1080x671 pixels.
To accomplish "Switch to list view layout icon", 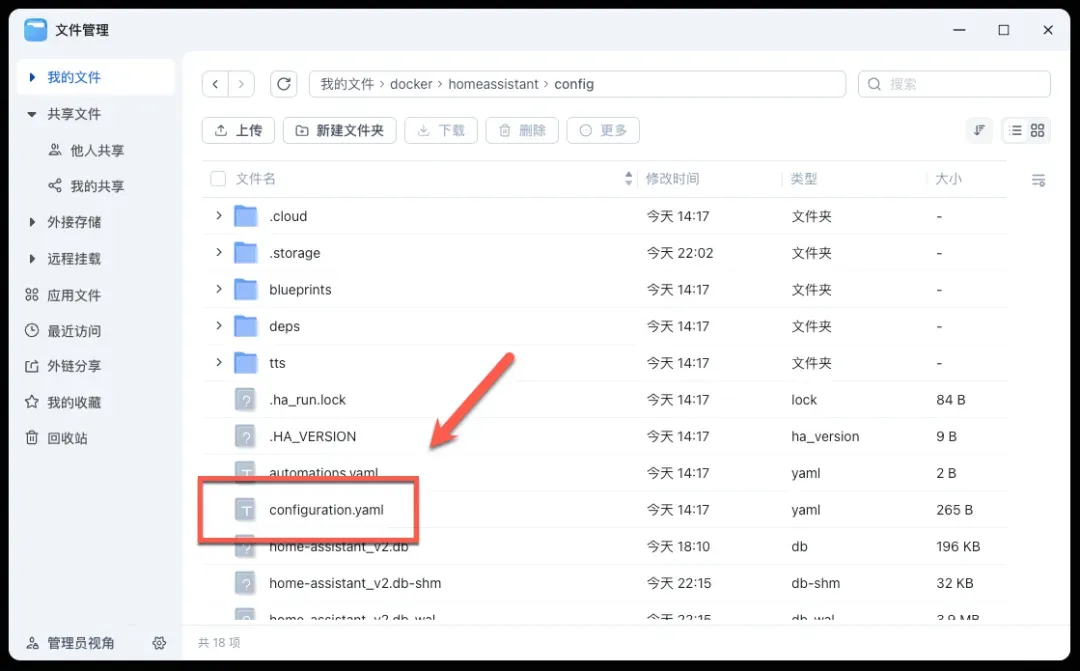I will (1015, 131).
